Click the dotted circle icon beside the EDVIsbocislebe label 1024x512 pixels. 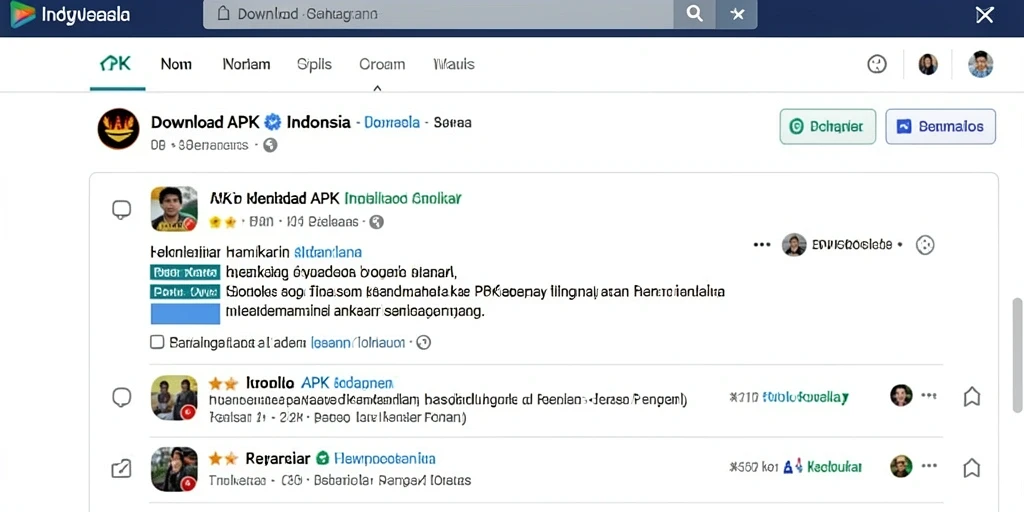point(925,245)
